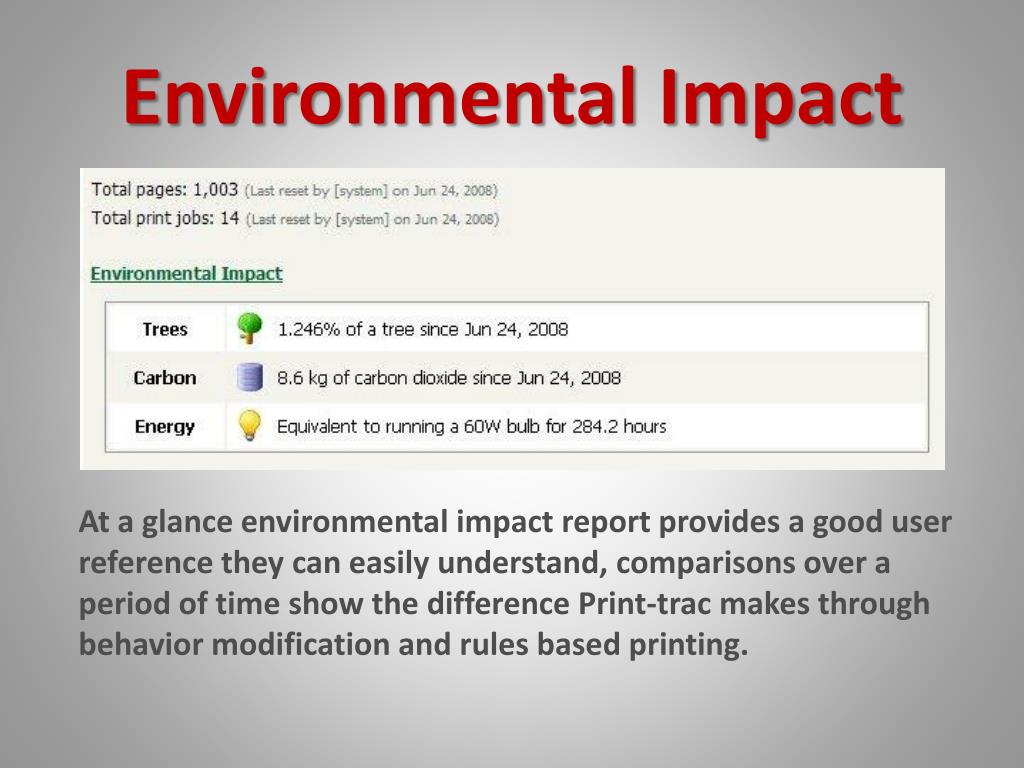Click the 'Environmental Impact' slide title
The width and height of the screenshot is (1024, 768).
(x=513, y=98)
